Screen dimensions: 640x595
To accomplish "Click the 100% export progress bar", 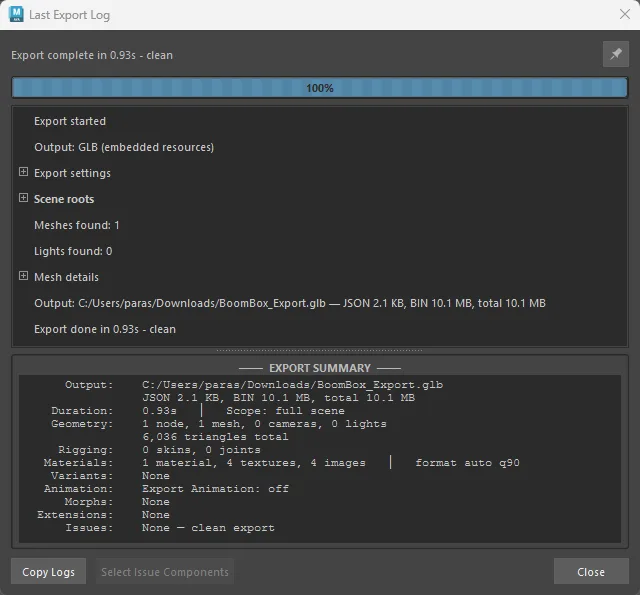I will [x=320, y=88].
